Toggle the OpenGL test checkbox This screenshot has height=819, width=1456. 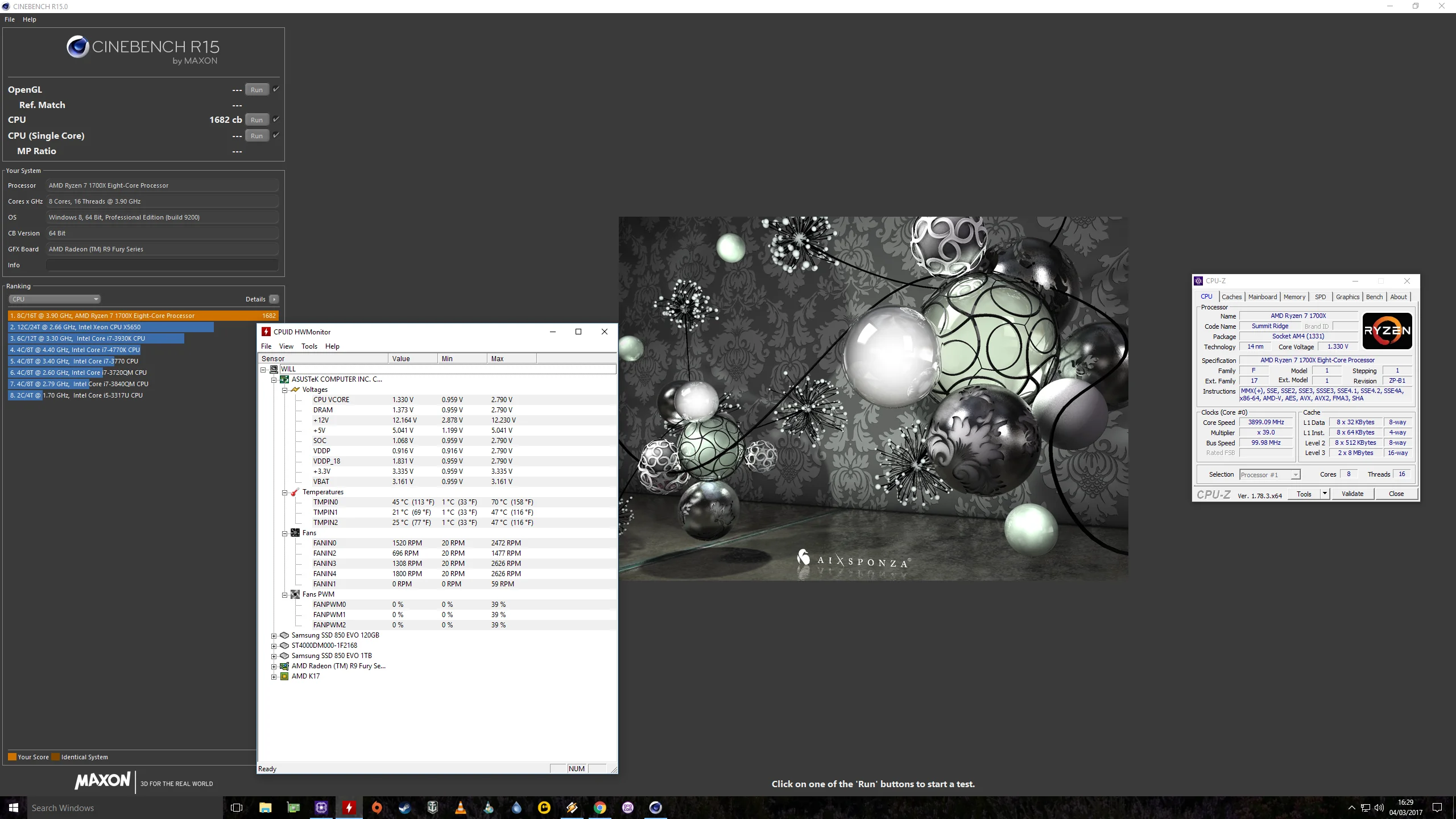pos(276,89)
